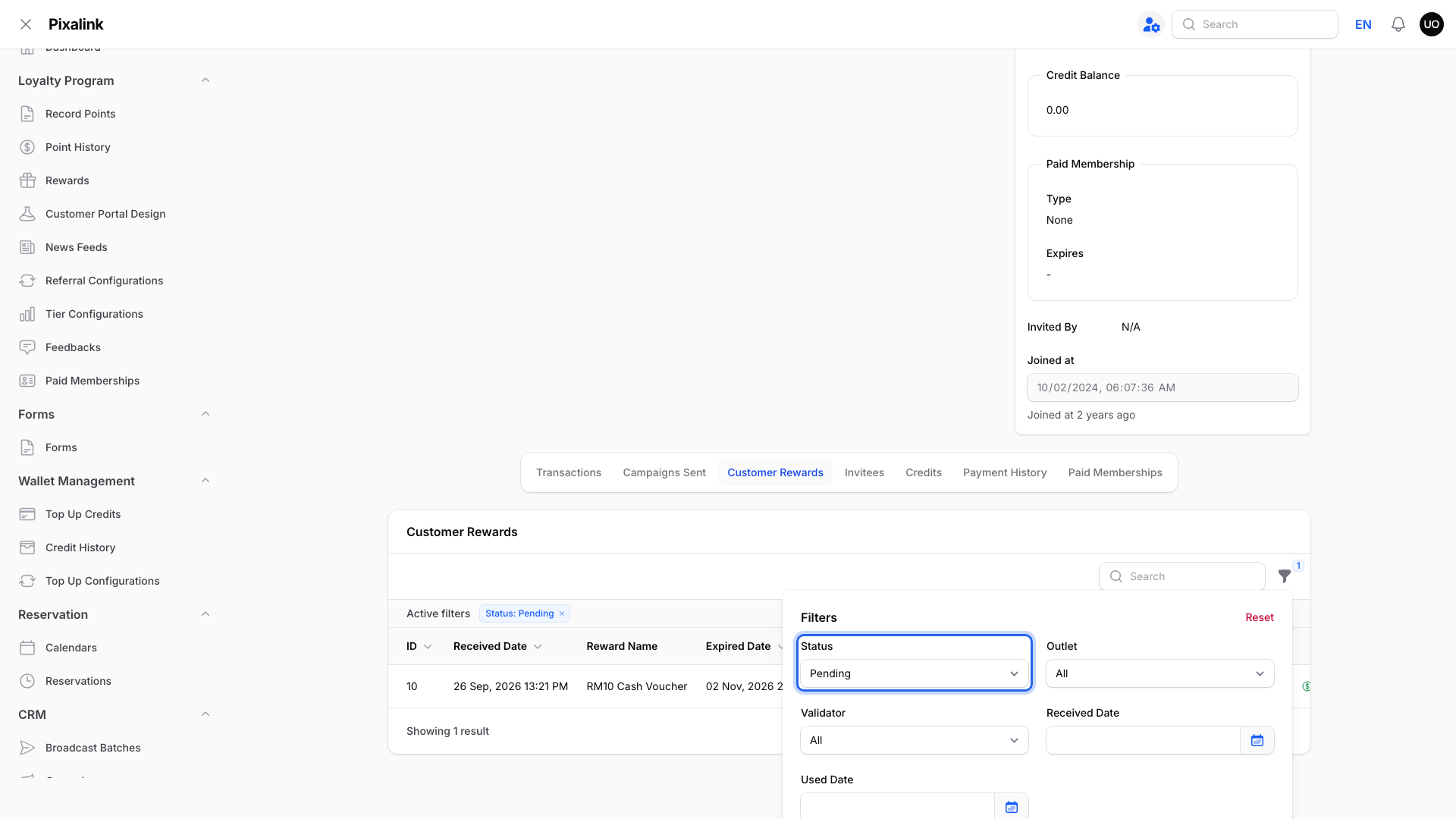The image size is (1456, 819).
Task: Collapse the CRM section
Action: coord(206,714)
